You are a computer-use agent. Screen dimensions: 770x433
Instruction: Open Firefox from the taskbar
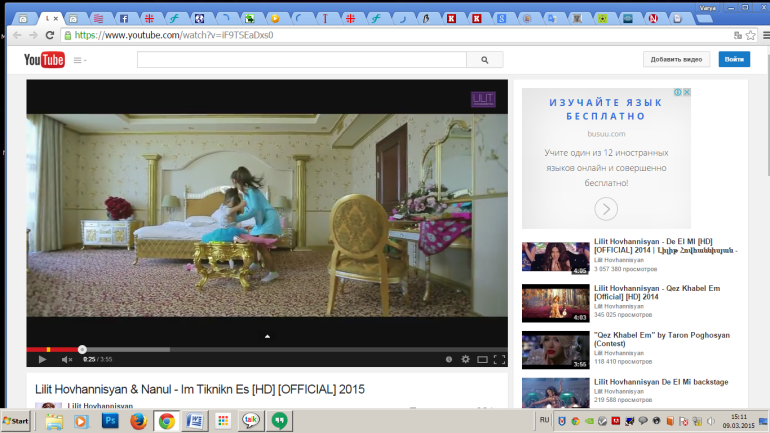(138, 421)
